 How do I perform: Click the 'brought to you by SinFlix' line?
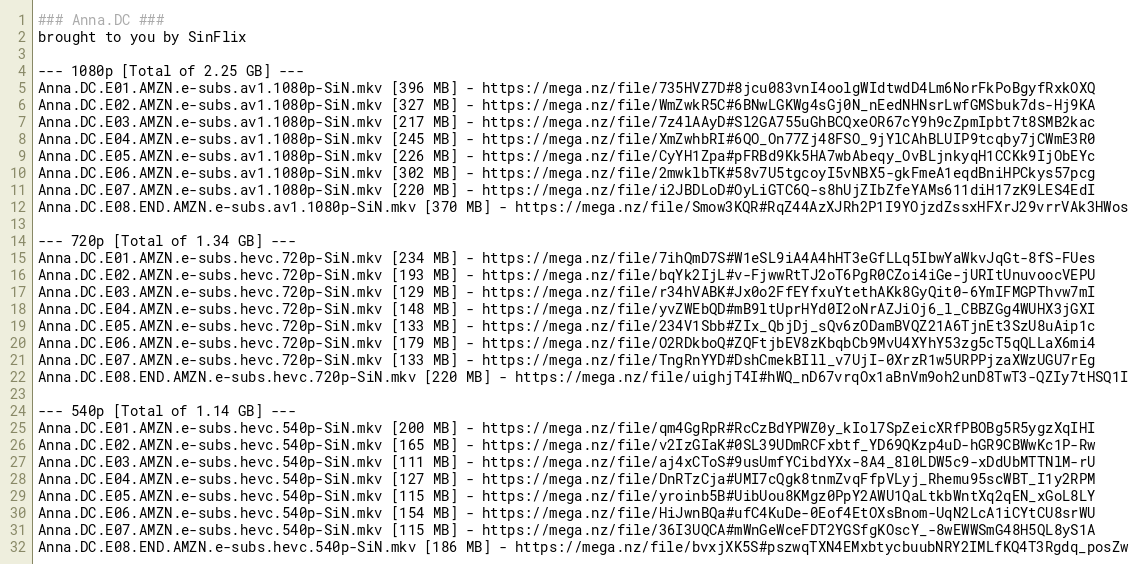[x=142, y=37]
